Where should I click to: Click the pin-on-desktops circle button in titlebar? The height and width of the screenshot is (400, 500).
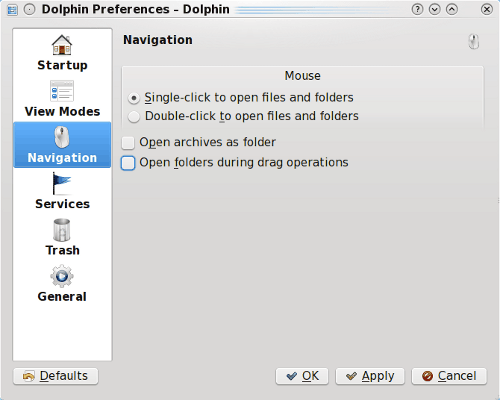pyautogui.click(x=29, y=9)
